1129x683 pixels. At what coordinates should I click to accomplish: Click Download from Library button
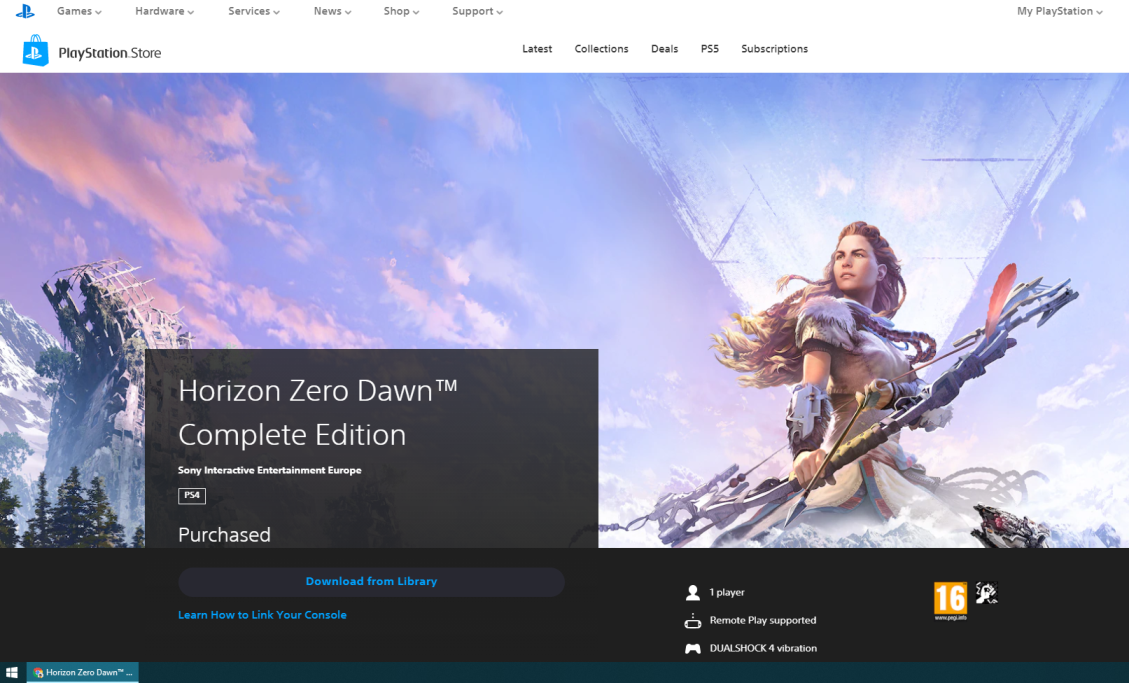point(372,582)
